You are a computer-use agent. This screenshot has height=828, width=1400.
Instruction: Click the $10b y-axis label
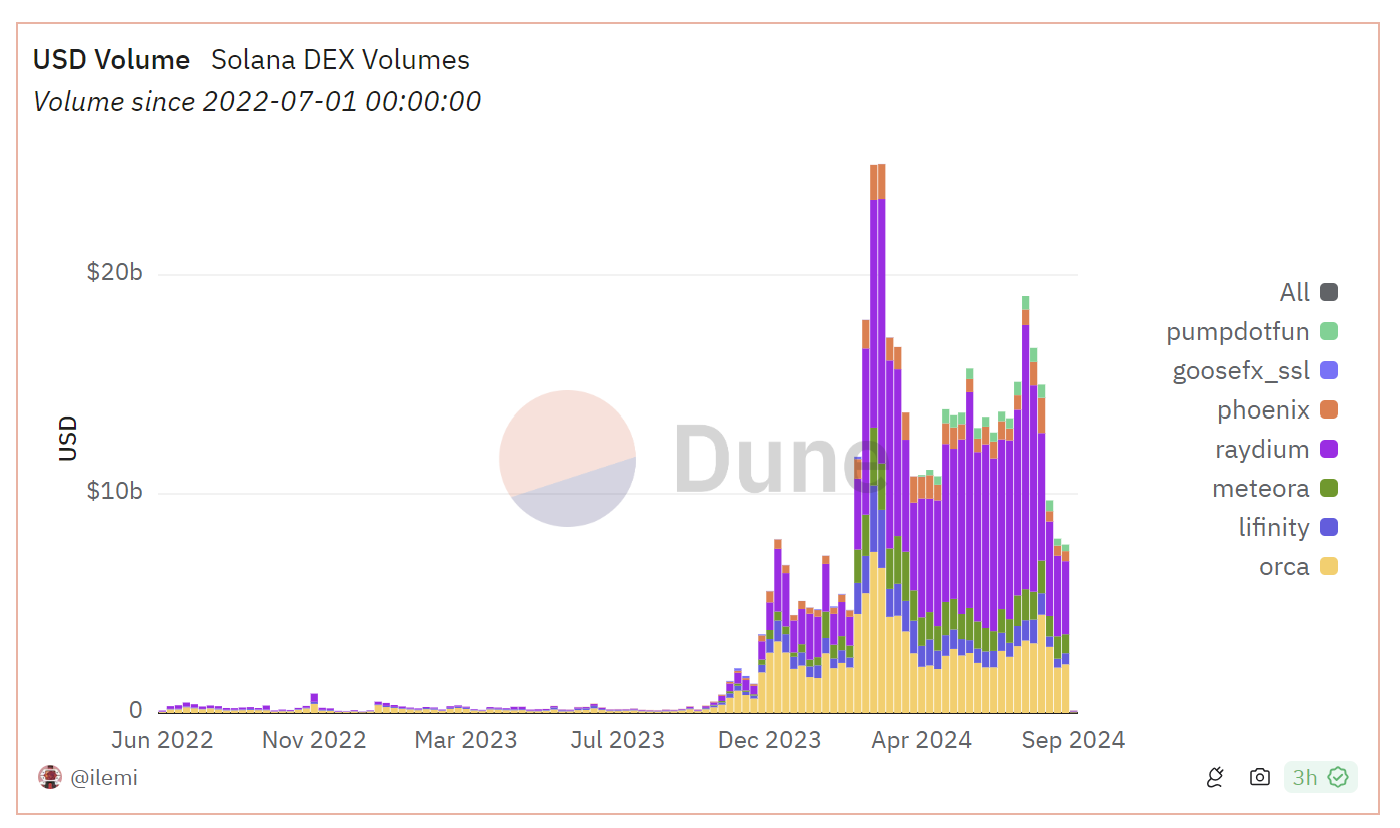(x=114, y=491)
